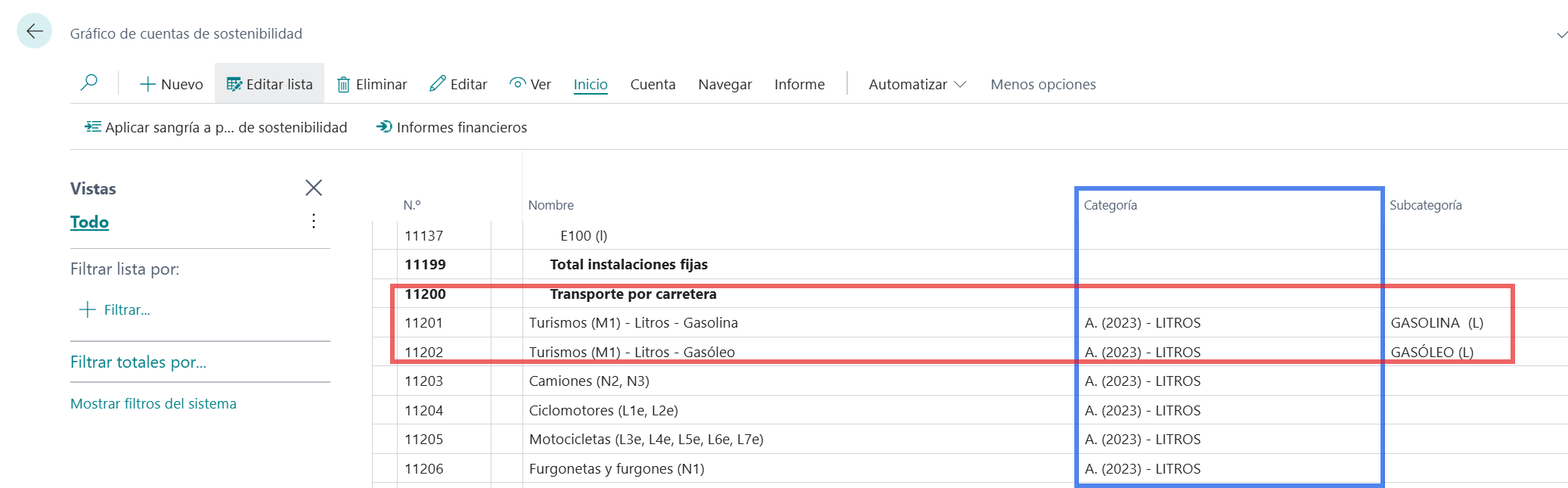The width and height of the screenshot is (1568, 488).
Task: Click category cell for Camiones row
Action: pyautogui.click(x=1143, y=381)
